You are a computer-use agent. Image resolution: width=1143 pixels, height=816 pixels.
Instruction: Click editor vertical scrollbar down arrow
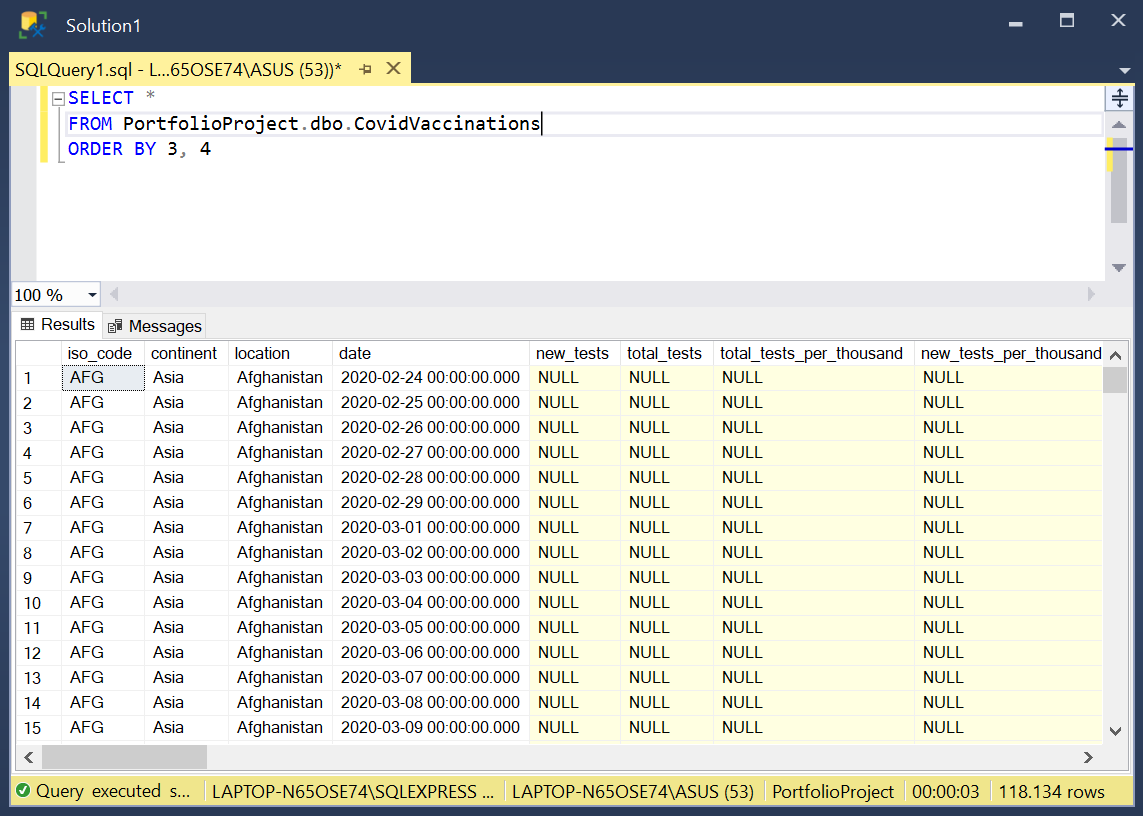pyautogui.click(x=1119, y=268)
